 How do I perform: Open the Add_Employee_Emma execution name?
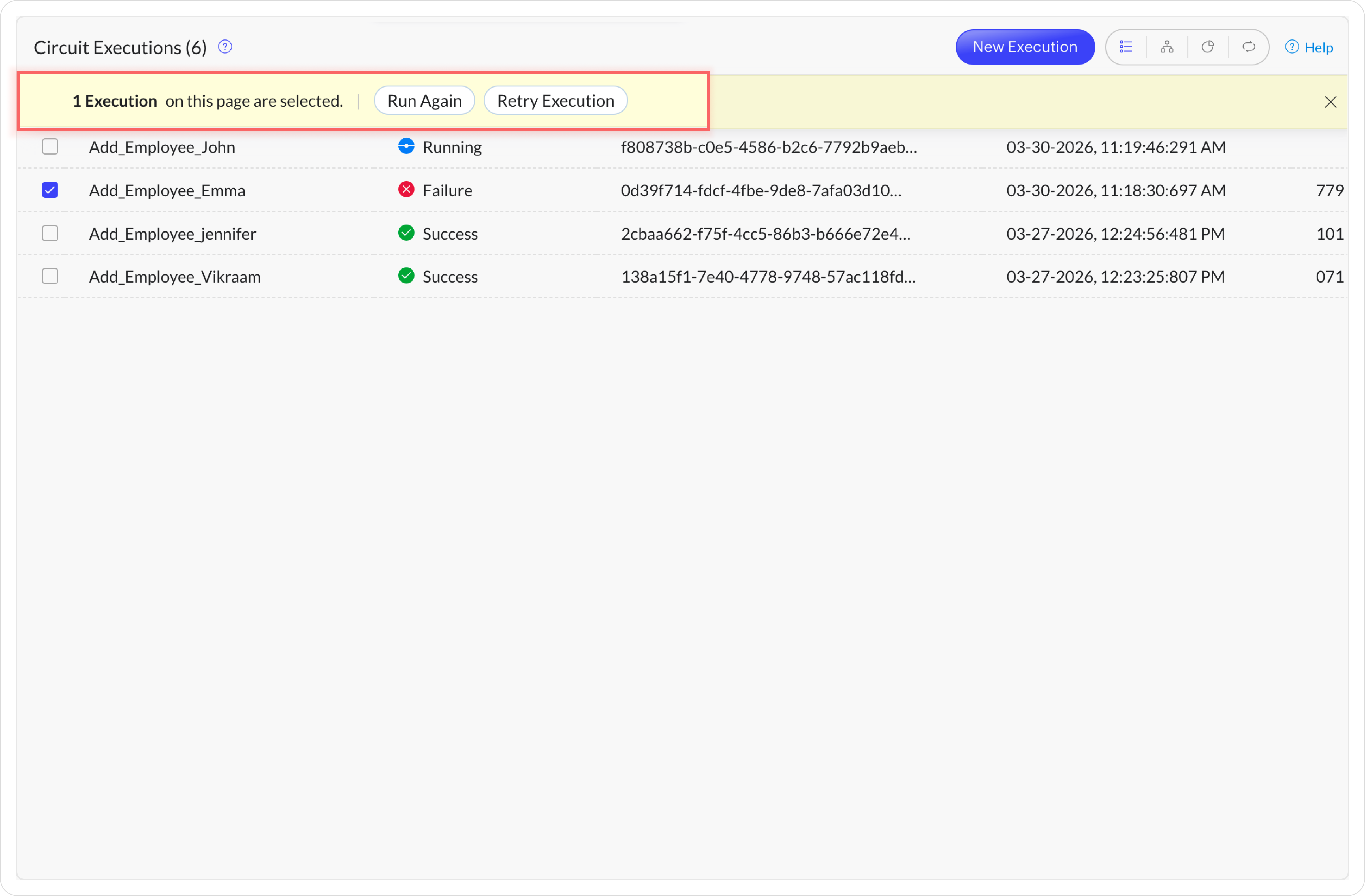167,190
